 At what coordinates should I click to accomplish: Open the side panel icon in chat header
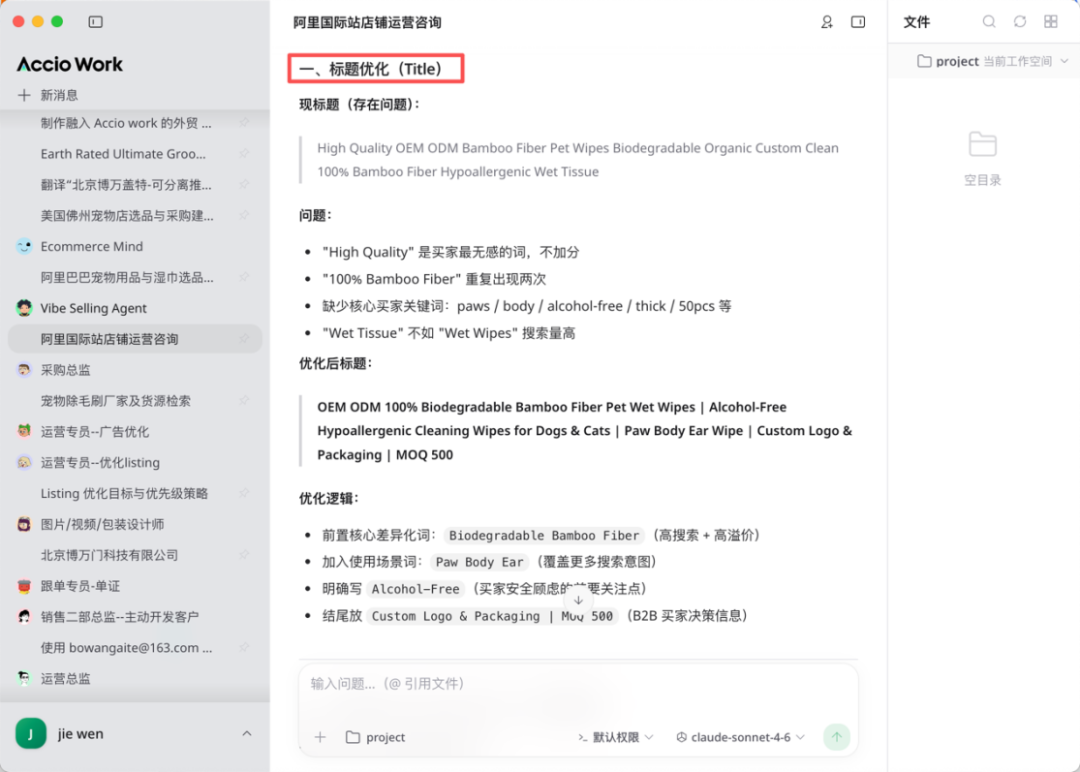click(x=858, y=21)
